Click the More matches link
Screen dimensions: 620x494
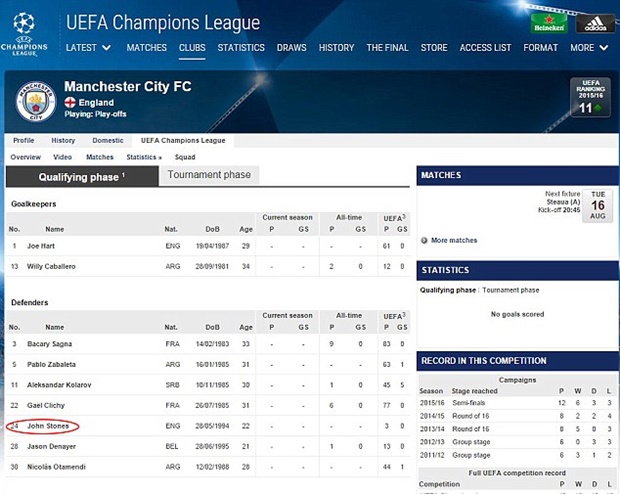454,240
